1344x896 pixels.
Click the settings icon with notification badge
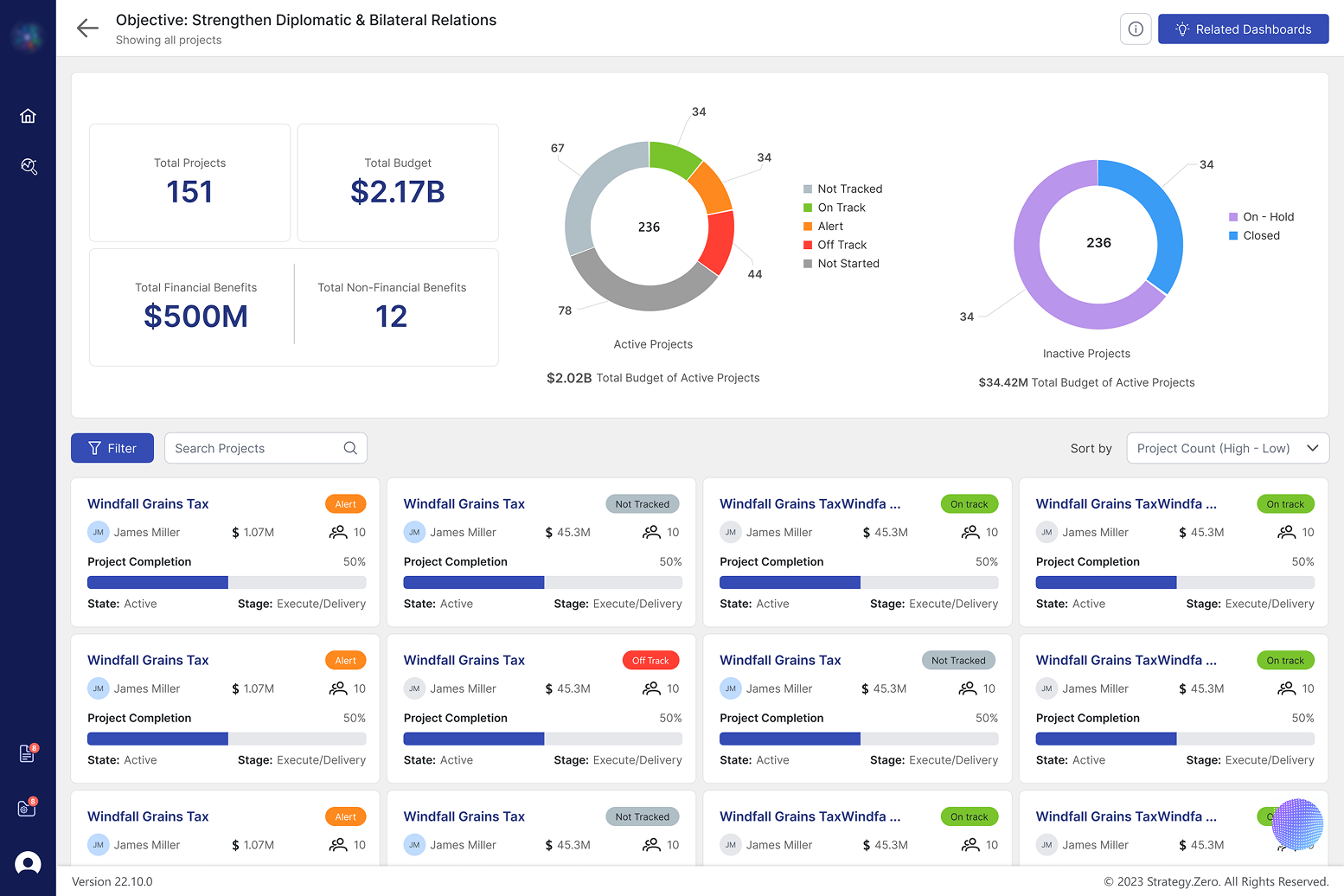[25, 808]
